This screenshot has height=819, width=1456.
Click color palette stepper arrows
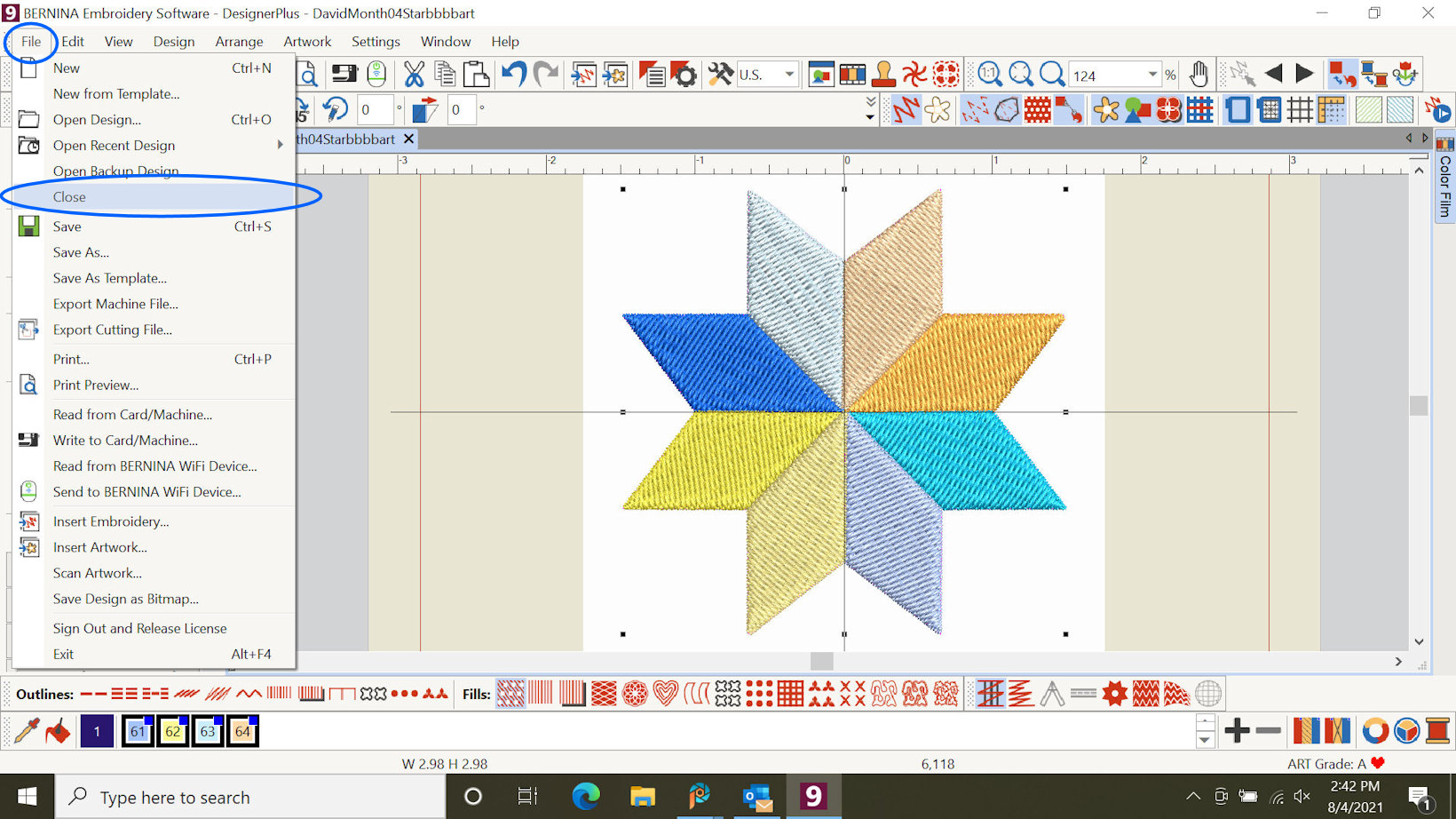[x=1205, y=731]
